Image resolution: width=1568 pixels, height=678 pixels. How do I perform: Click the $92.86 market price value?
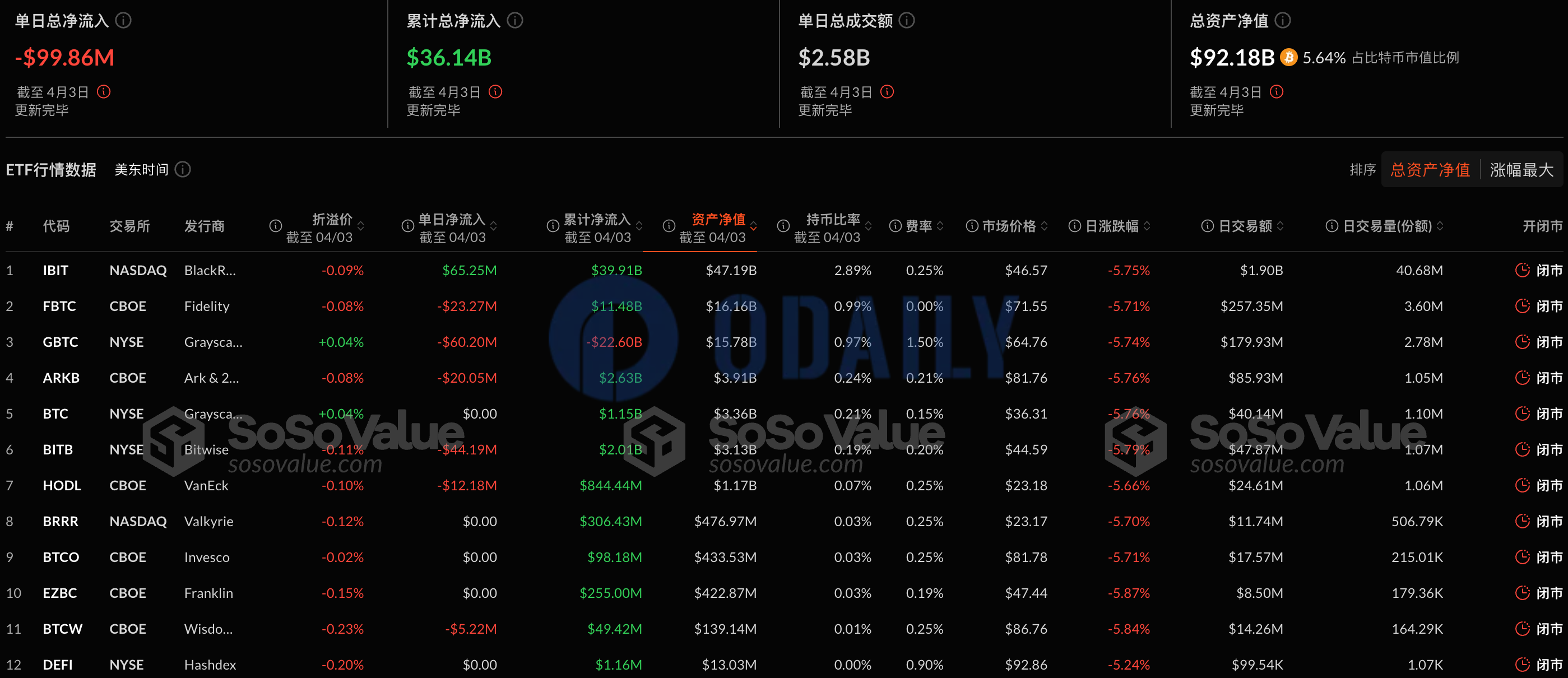point(1026,665)
